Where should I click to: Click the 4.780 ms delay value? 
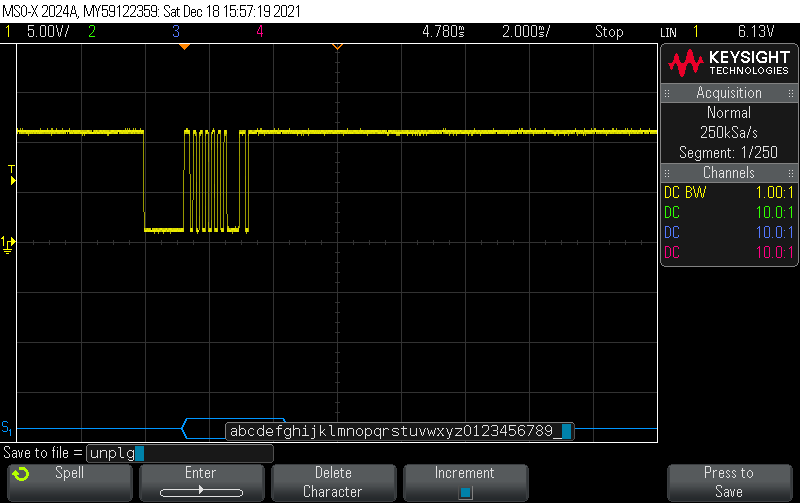point(443,32)
